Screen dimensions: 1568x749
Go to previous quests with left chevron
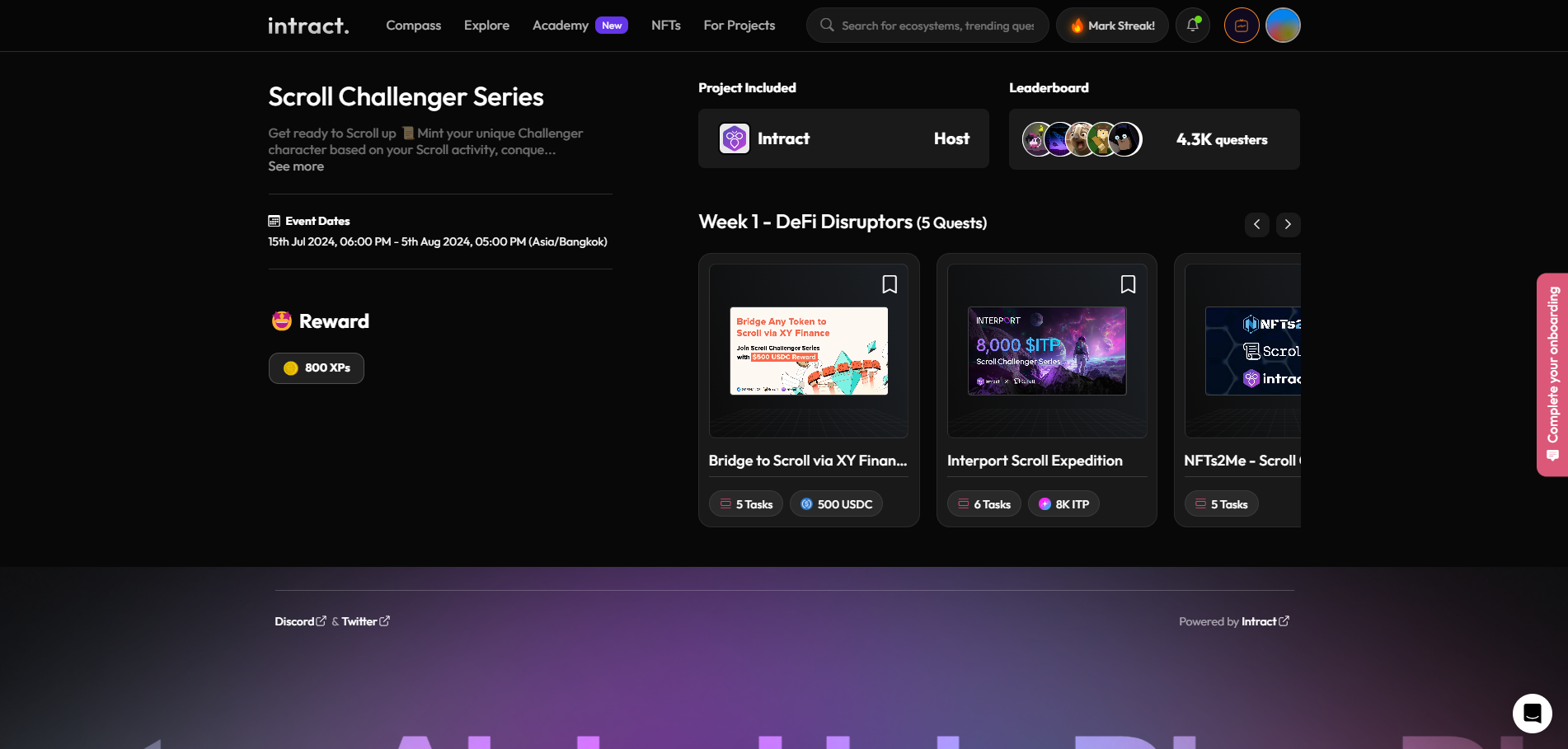[x=1256, y=224]
